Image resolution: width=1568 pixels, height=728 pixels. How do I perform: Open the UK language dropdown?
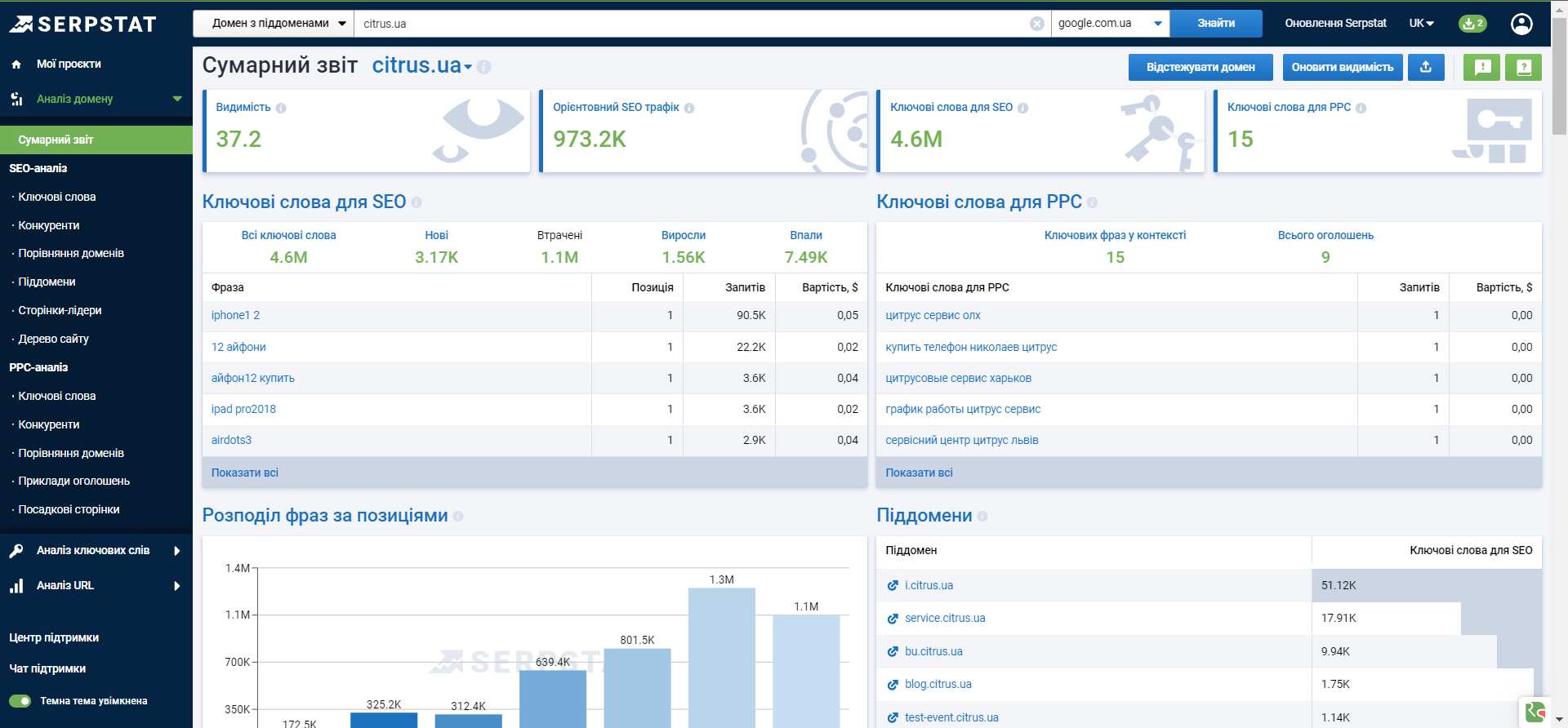[x=1422, y=24]
